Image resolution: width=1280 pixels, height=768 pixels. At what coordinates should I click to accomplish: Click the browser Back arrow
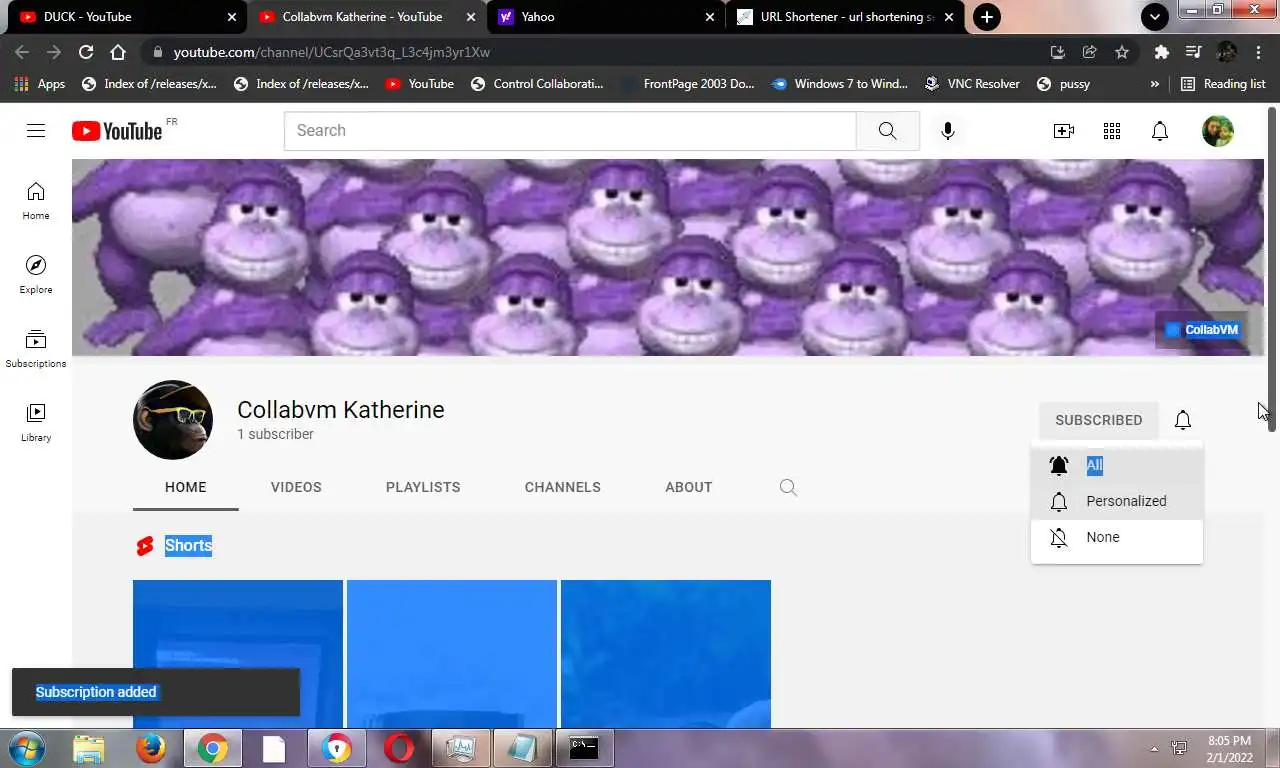(23, 52)
